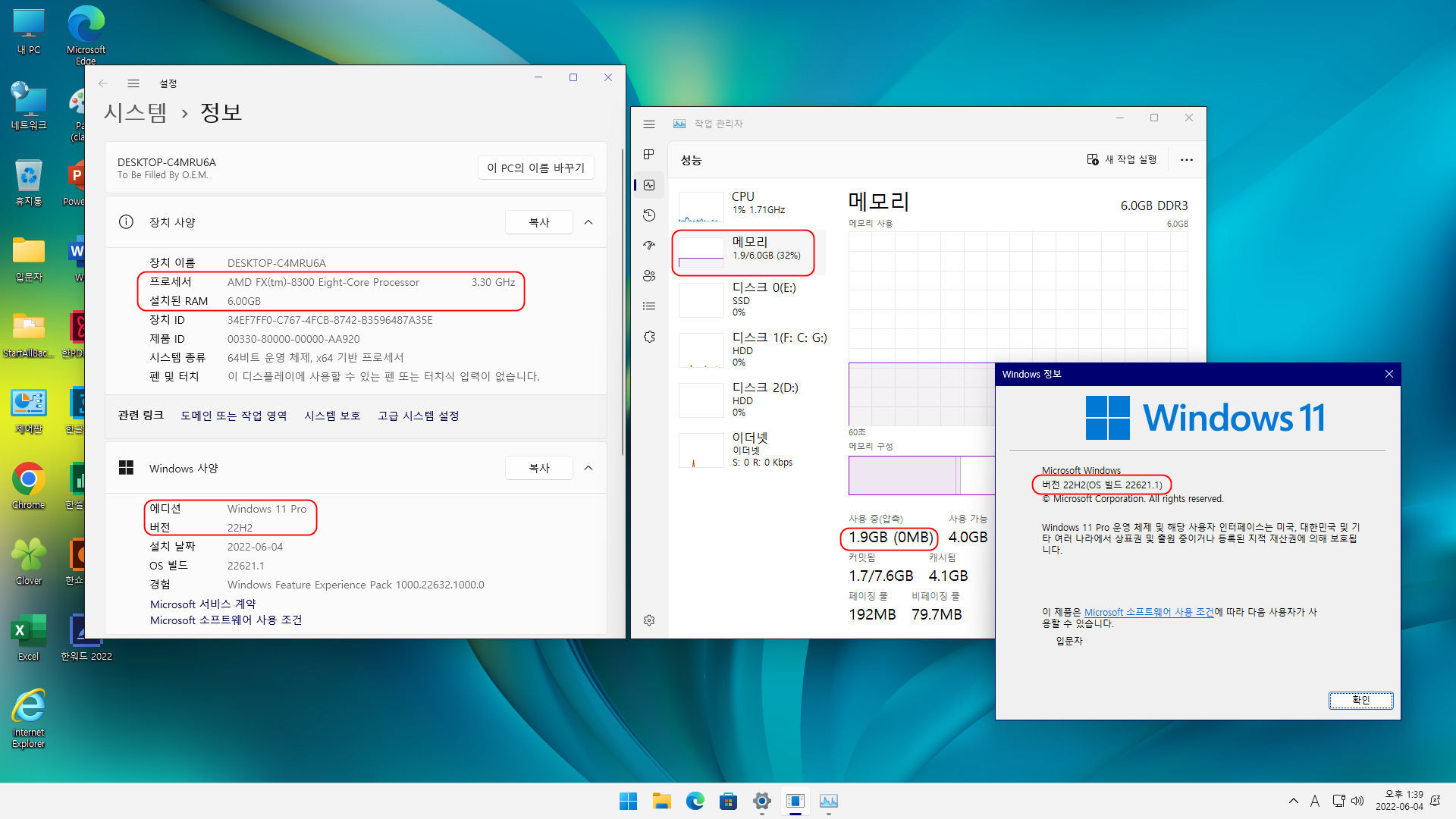
Task: Click processor text AMD FX(tm)-8300 Eight-Core Processor
Action: [x=323, y=282]
